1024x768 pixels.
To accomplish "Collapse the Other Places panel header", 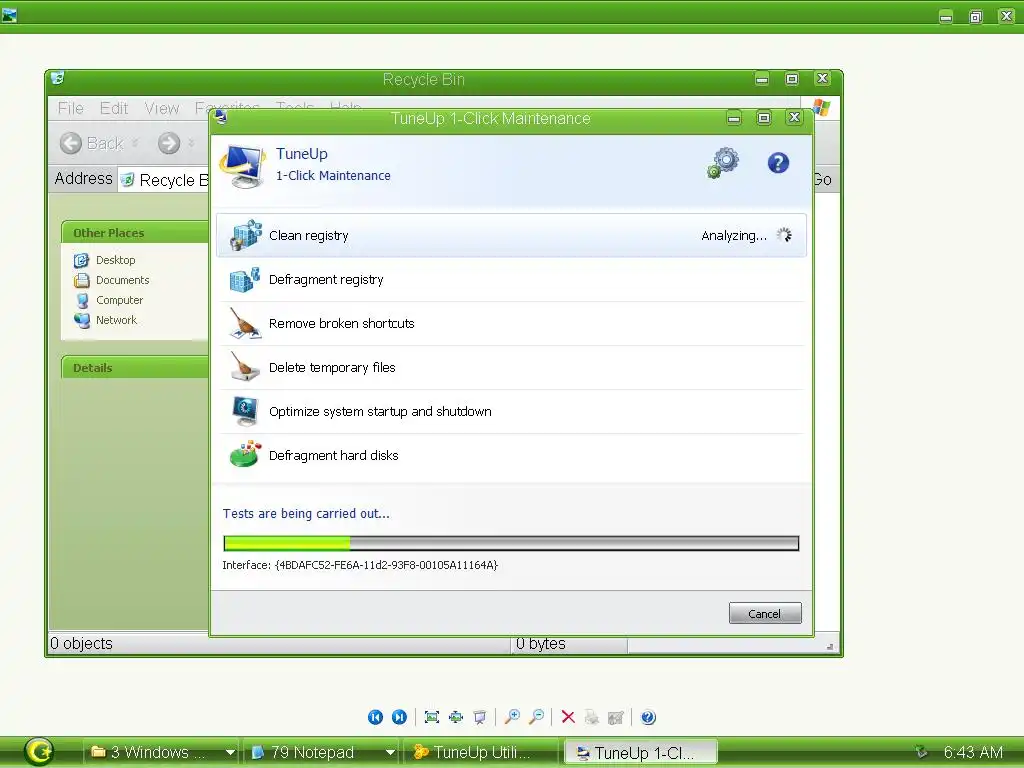I will pos(135,232).
